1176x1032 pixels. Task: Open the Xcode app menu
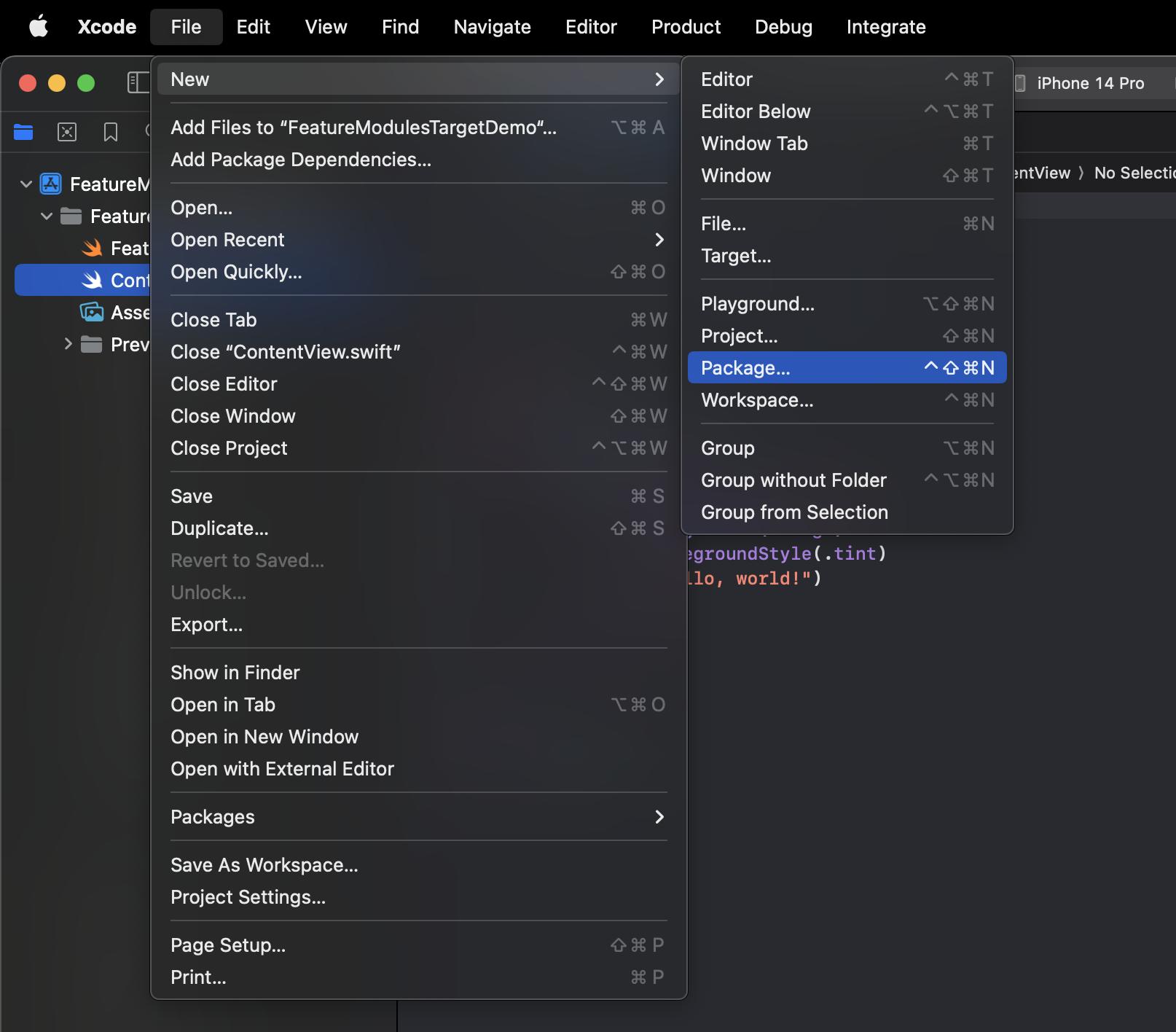tap(107, 27)
